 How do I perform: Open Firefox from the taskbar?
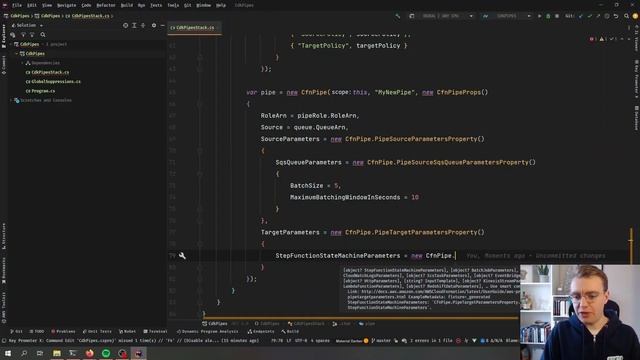(x=89, y=353)
